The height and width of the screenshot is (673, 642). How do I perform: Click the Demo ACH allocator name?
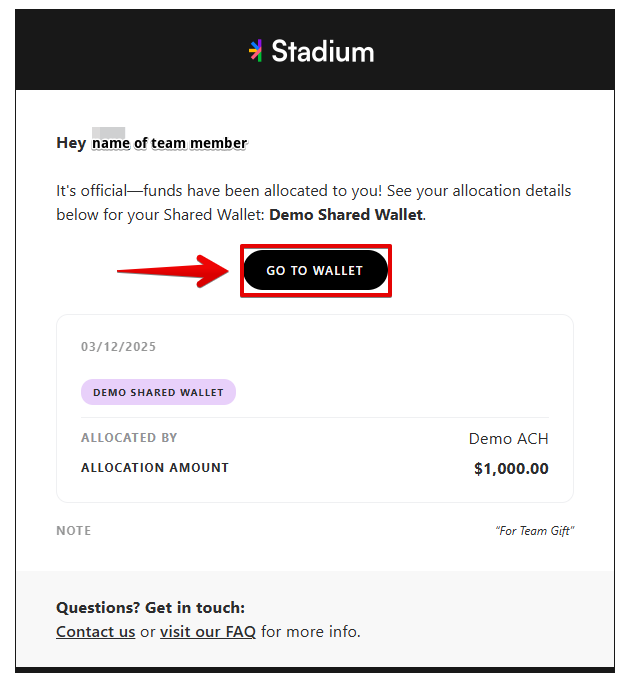click(509, 439)
